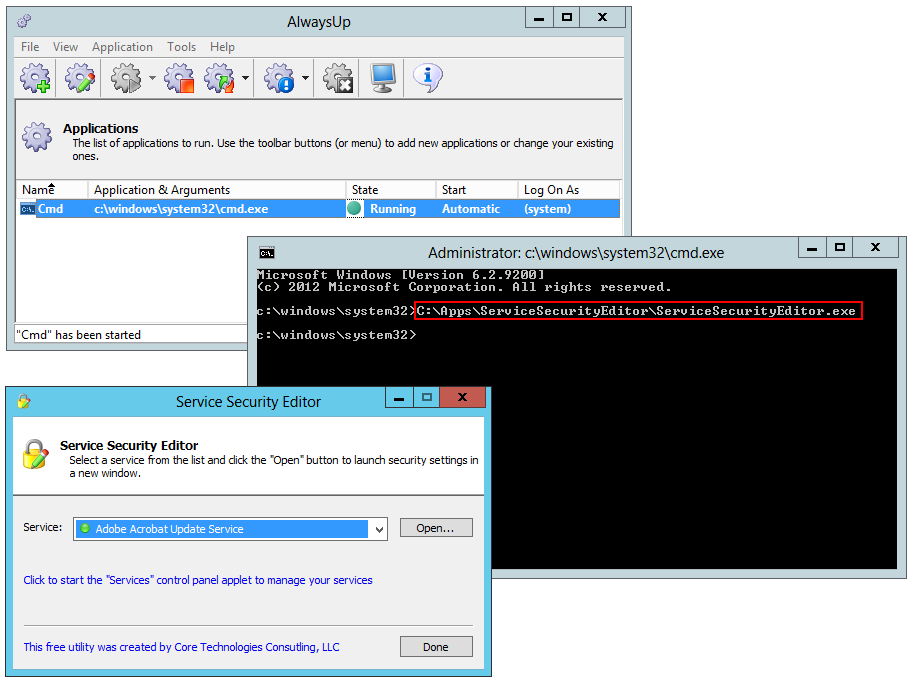Click the Service Security Editor title bar icon
913x685 pixels.
point(24,401)
